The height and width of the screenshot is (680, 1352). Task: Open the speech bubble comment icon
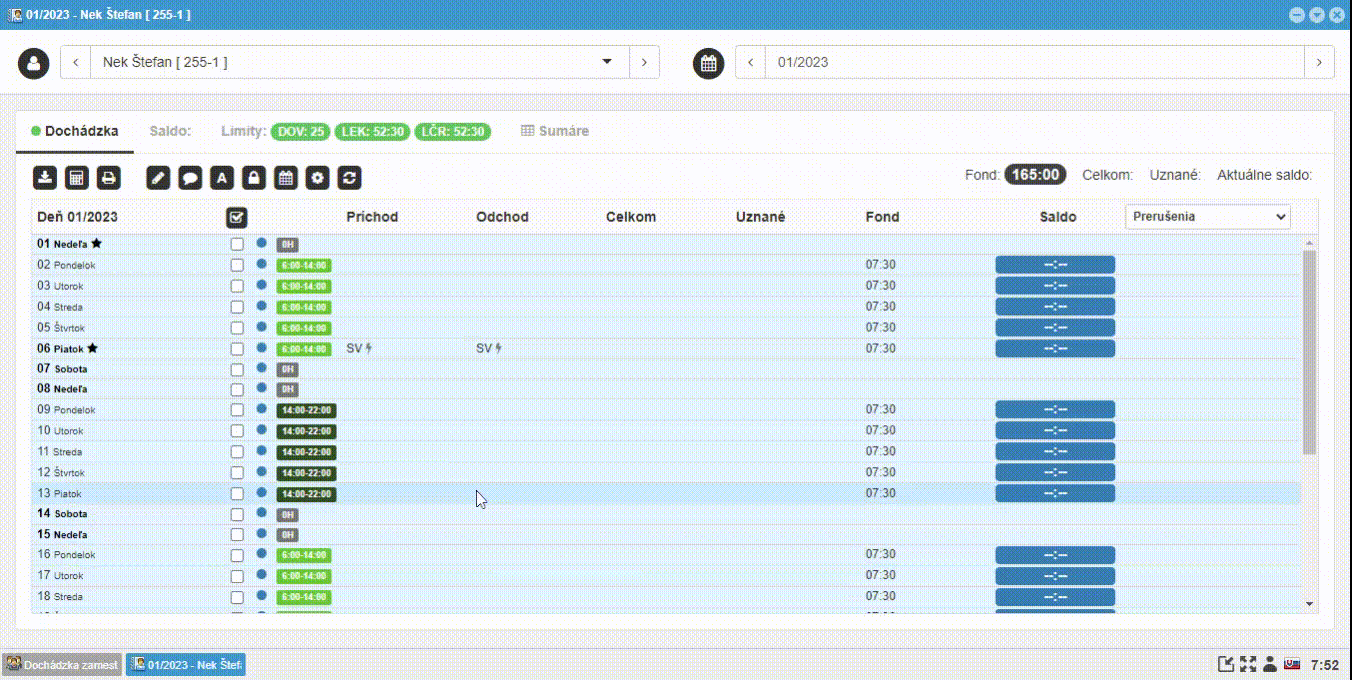[190, 178]
